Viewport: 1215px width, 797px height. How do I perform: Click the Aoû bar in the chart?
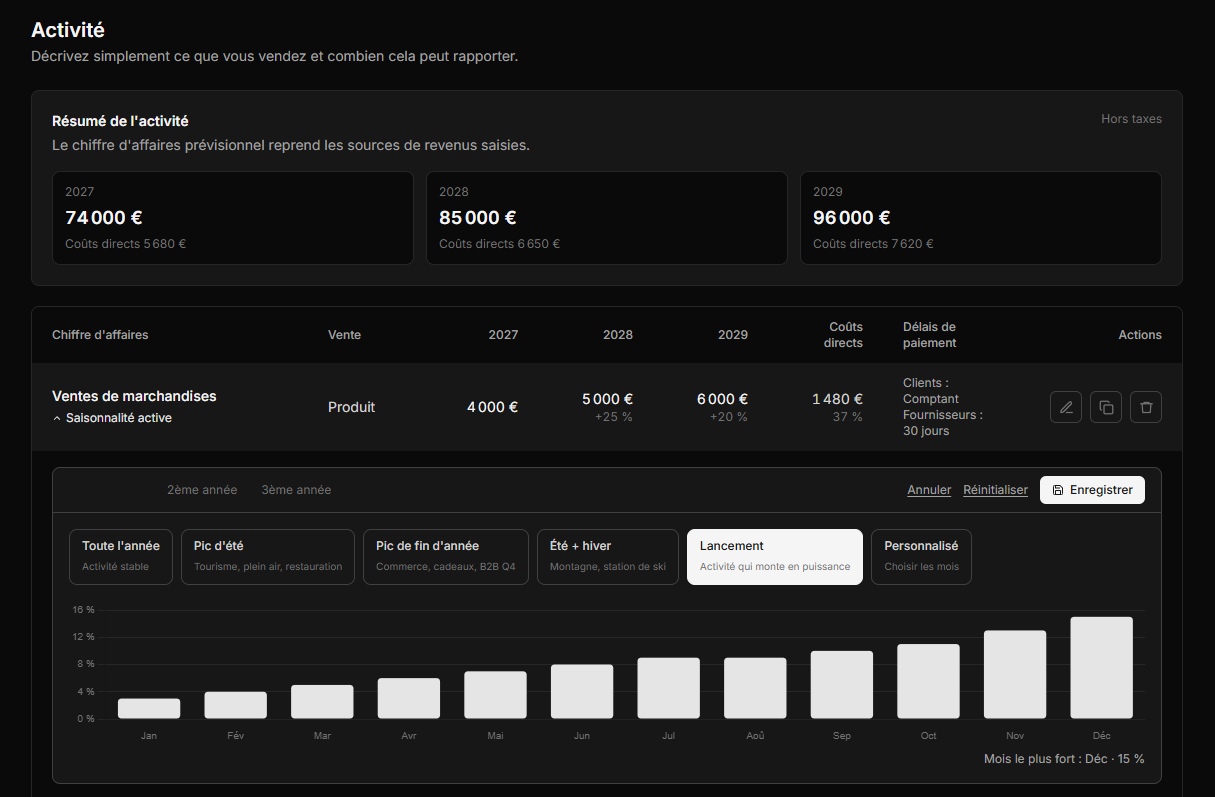tap(755, 688)
